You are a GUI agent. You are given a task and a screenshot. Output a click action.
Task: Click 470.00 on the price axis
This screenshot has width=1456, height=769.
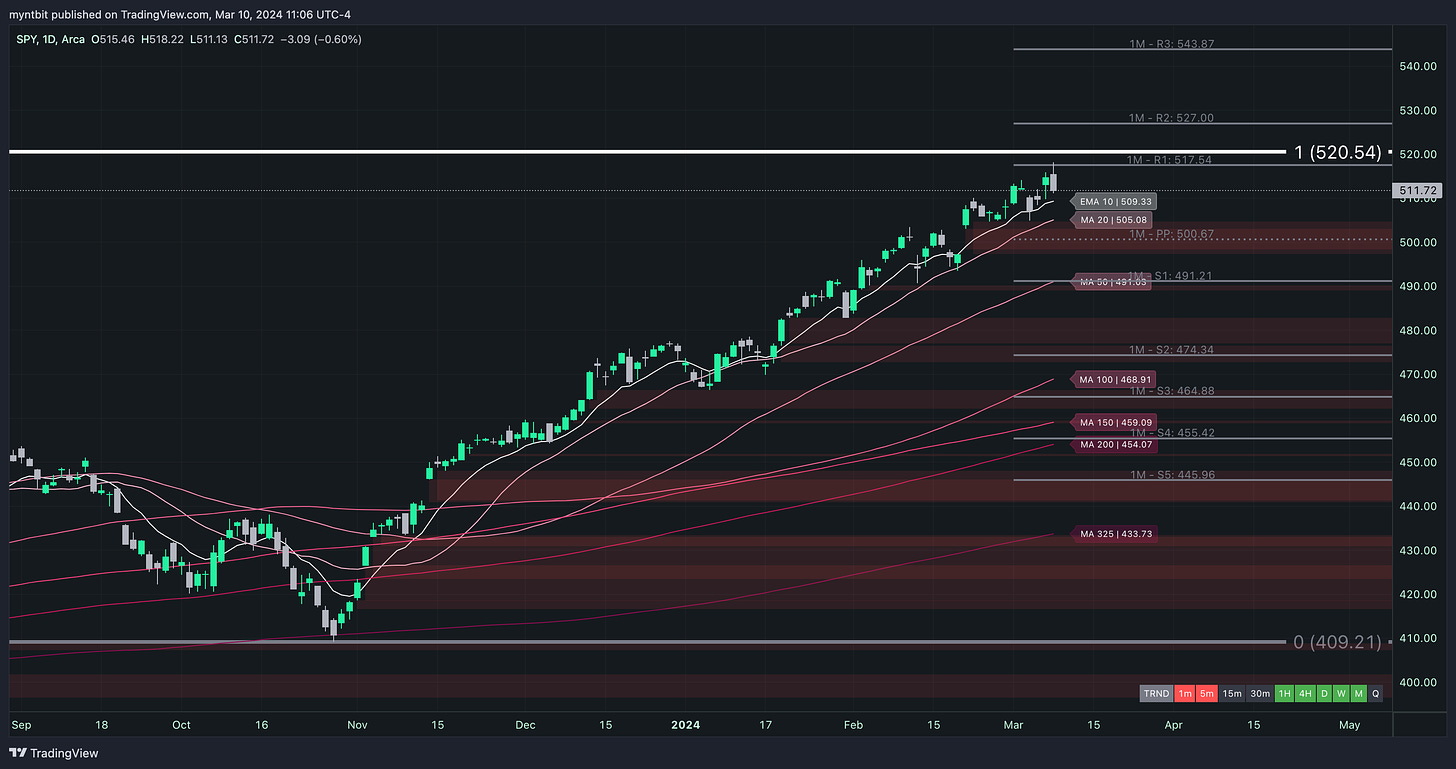click(1418, 374)
